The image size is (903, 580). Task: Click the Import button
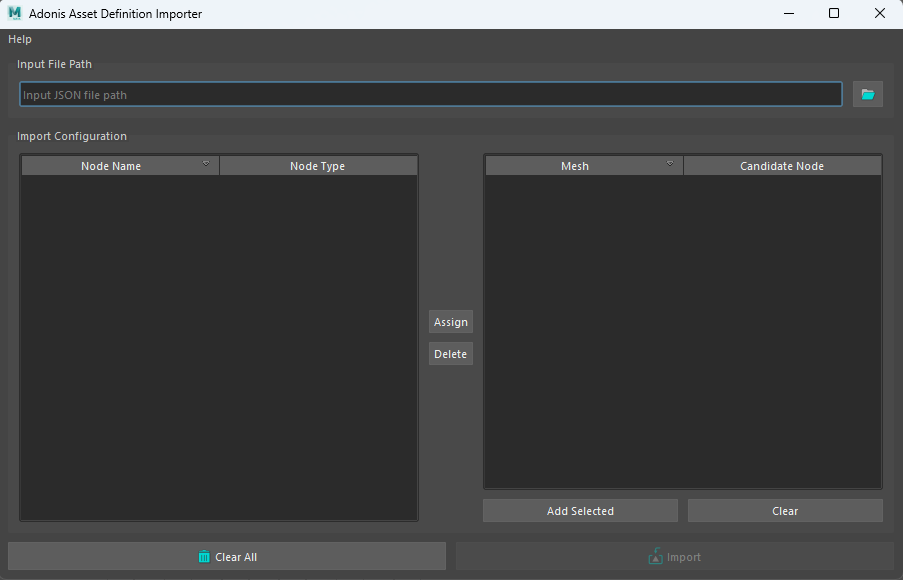[674, 556]
